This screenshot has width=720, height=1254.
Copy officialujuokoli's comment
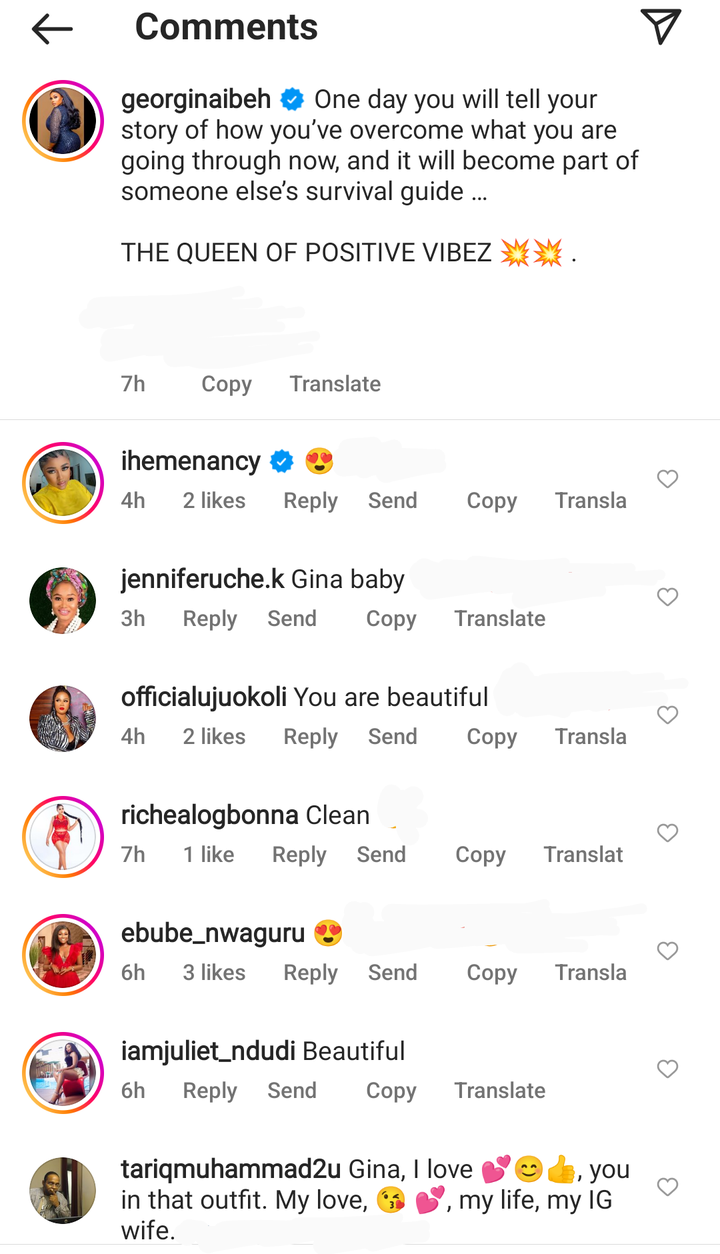491,737
